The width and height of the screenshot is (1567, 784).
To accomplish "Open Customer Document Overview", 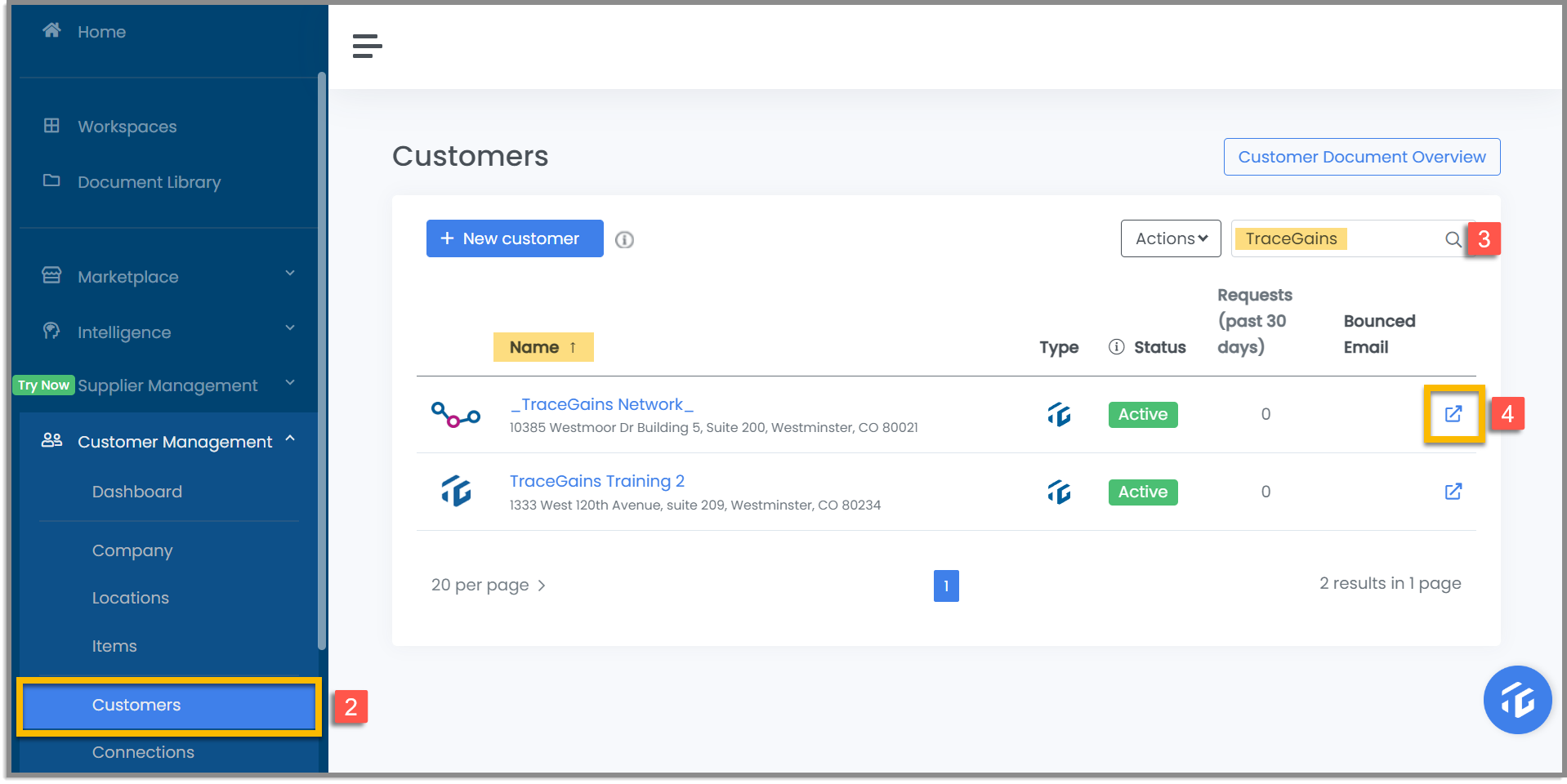I will 1362,157.
